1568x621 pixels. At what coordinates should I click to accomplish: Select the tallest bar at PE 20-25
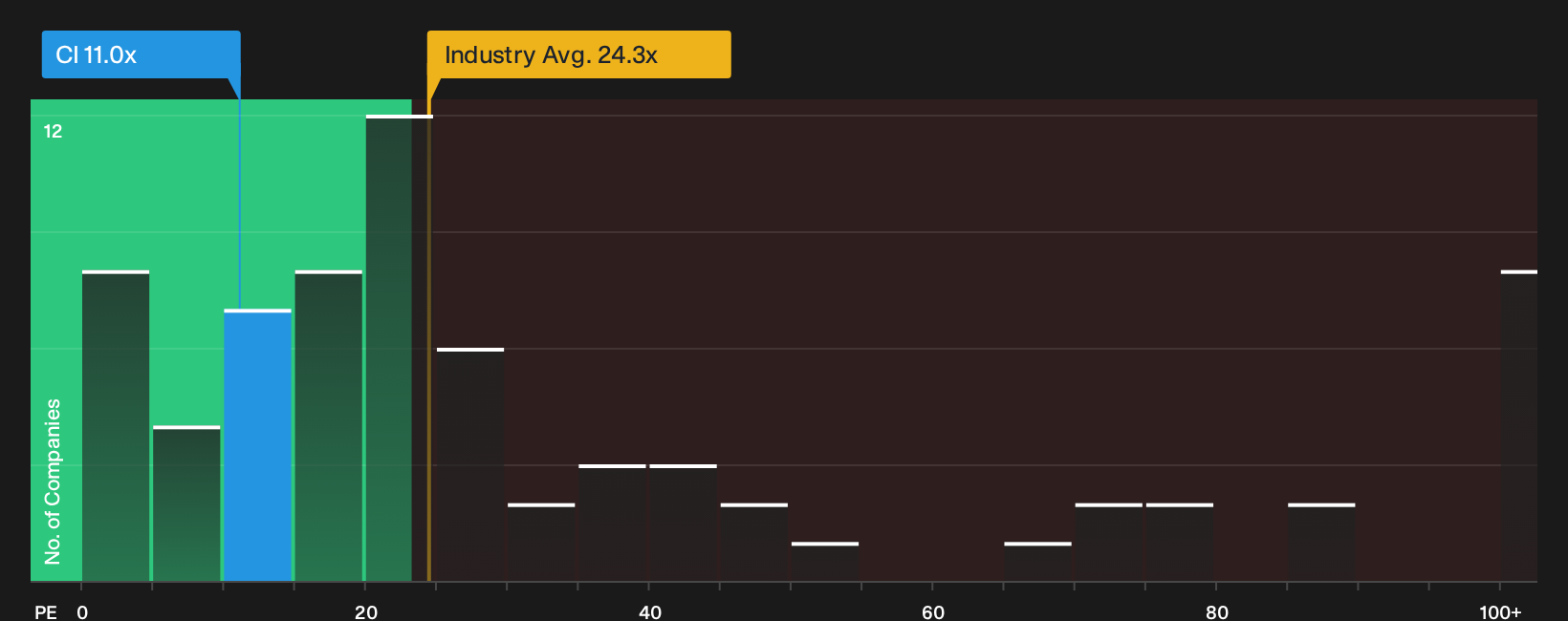[x=399, y=348]
